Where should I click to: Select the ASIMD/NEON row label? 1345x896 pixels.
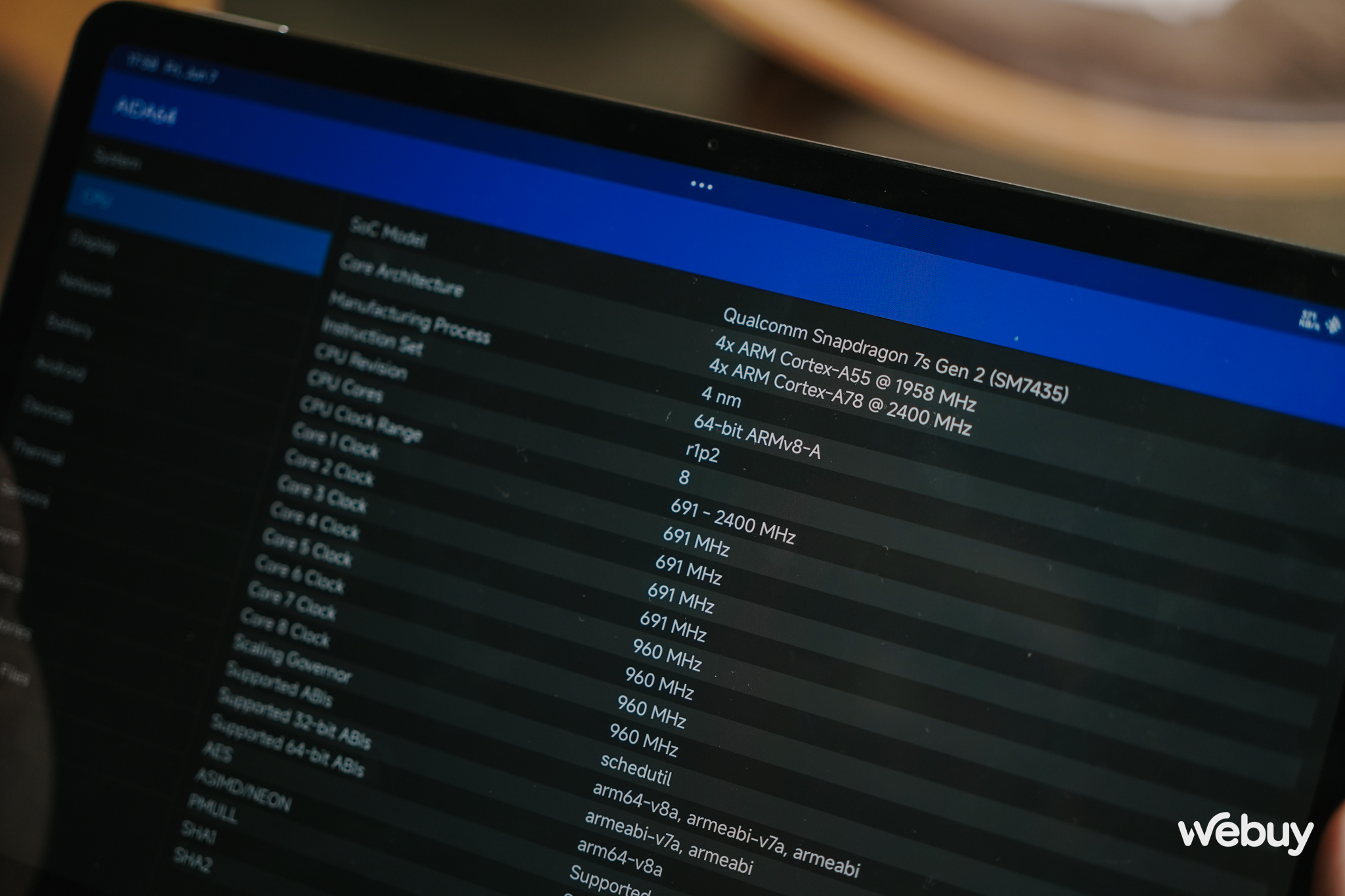tap(243, 791)
